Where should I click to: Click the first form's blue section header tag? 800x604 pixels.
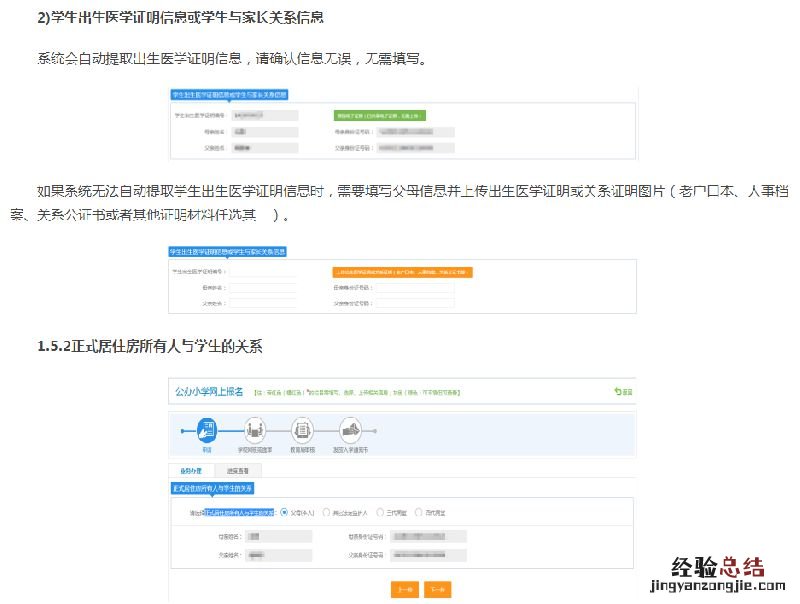point(229,95)
